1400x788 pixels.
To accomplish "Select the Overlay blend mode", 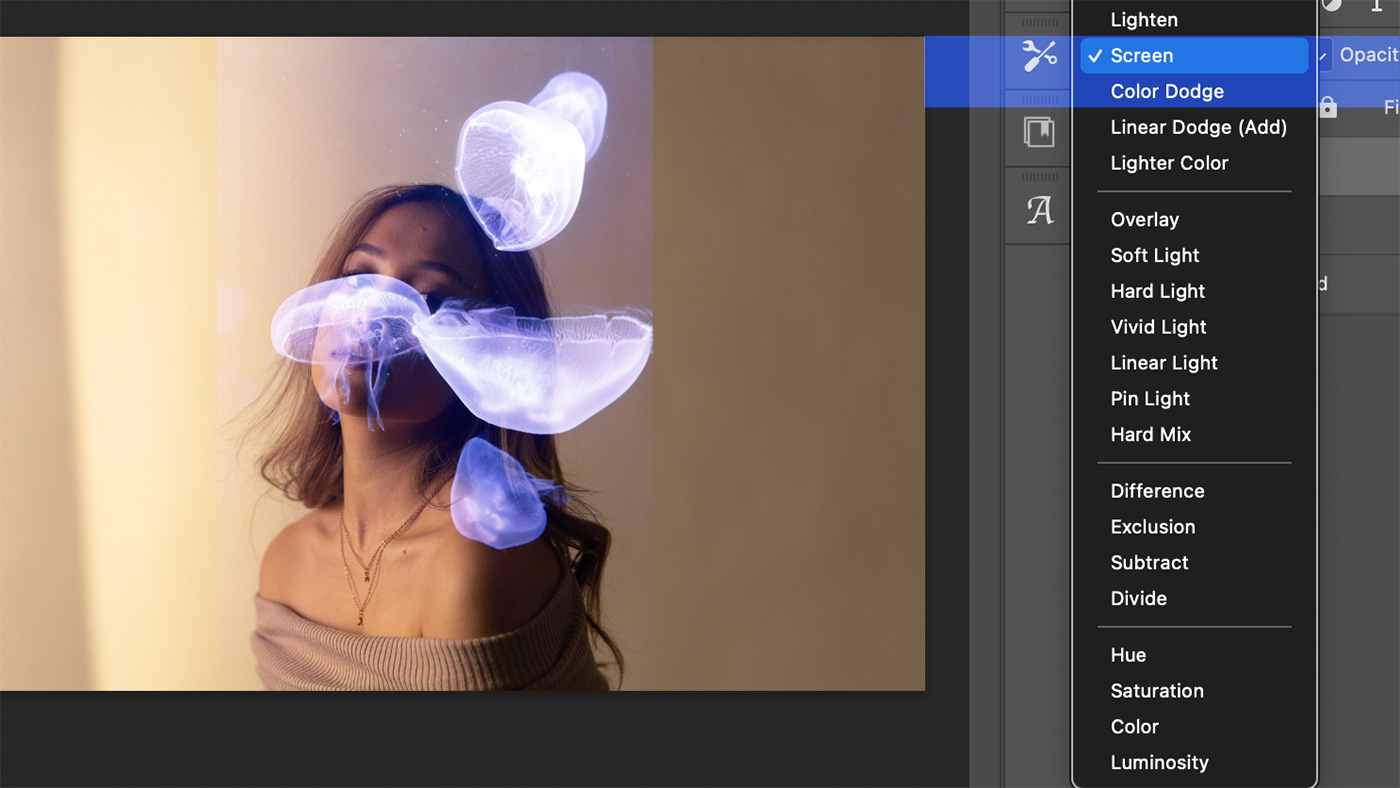I will click(x=1144, y=219).
